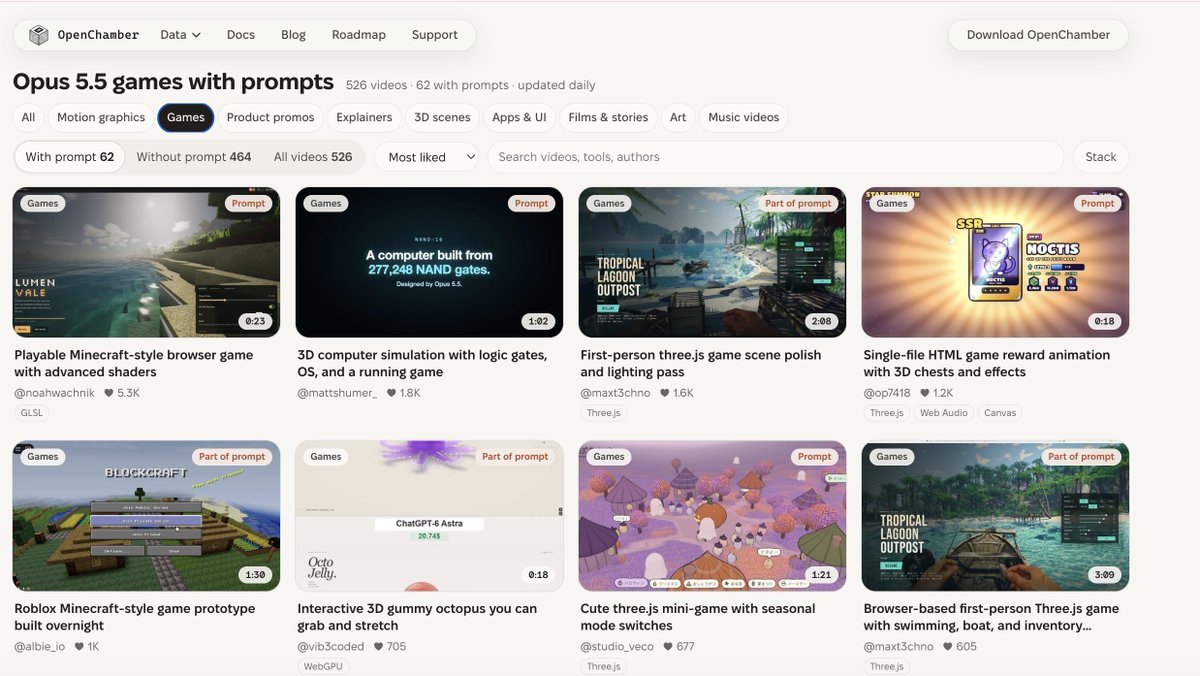Screen dimensions: 1200x676
Task: Select Films & stories category
Action: pos(608,118)
